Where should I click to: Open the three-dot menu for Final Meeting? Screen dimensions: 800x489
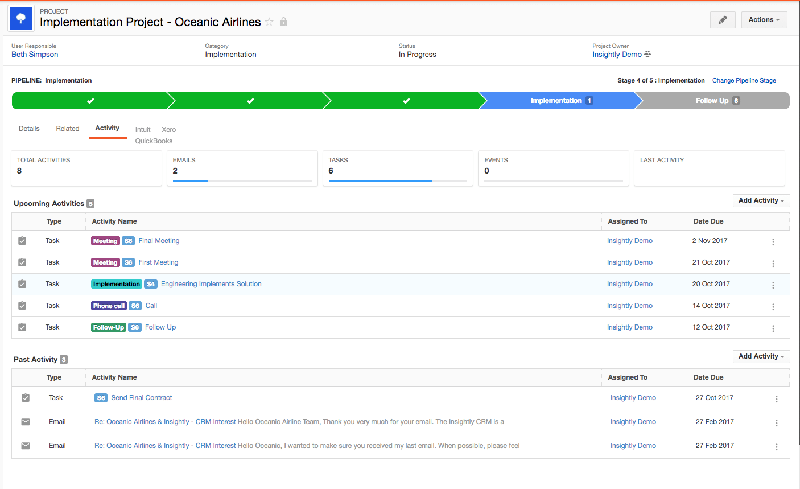[773, 241]
